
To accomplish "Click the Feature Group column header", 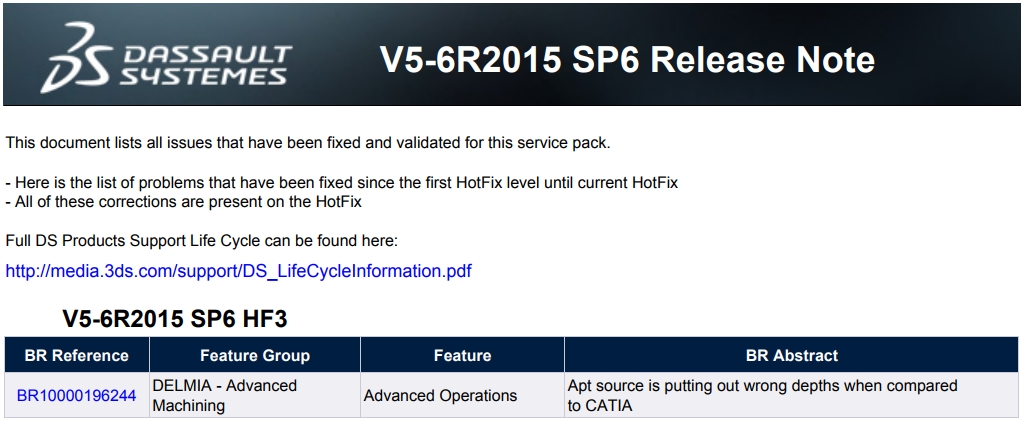I will 255,355.
